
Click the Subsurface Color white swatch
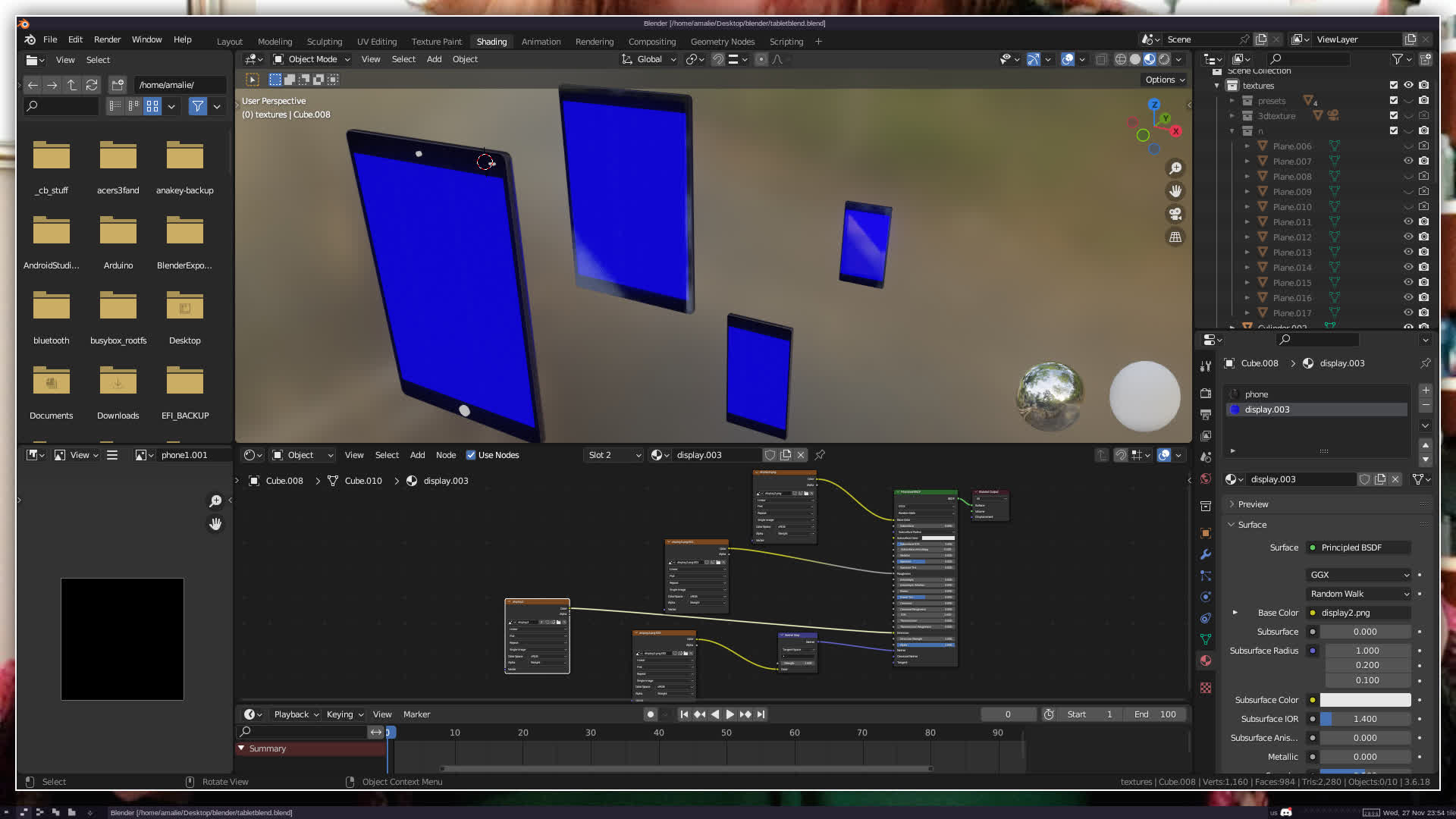[x=1365, y=700]
